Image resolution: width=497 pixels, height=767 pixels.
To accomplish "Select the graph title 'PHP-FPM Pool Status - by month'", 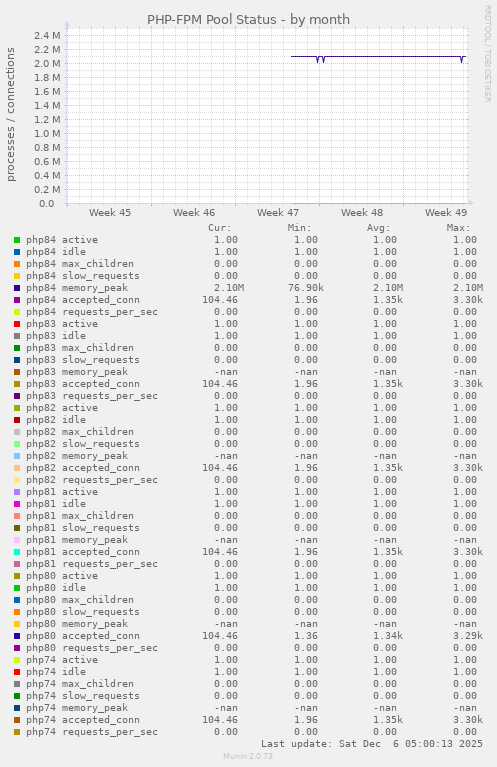I will click(248, 20).
